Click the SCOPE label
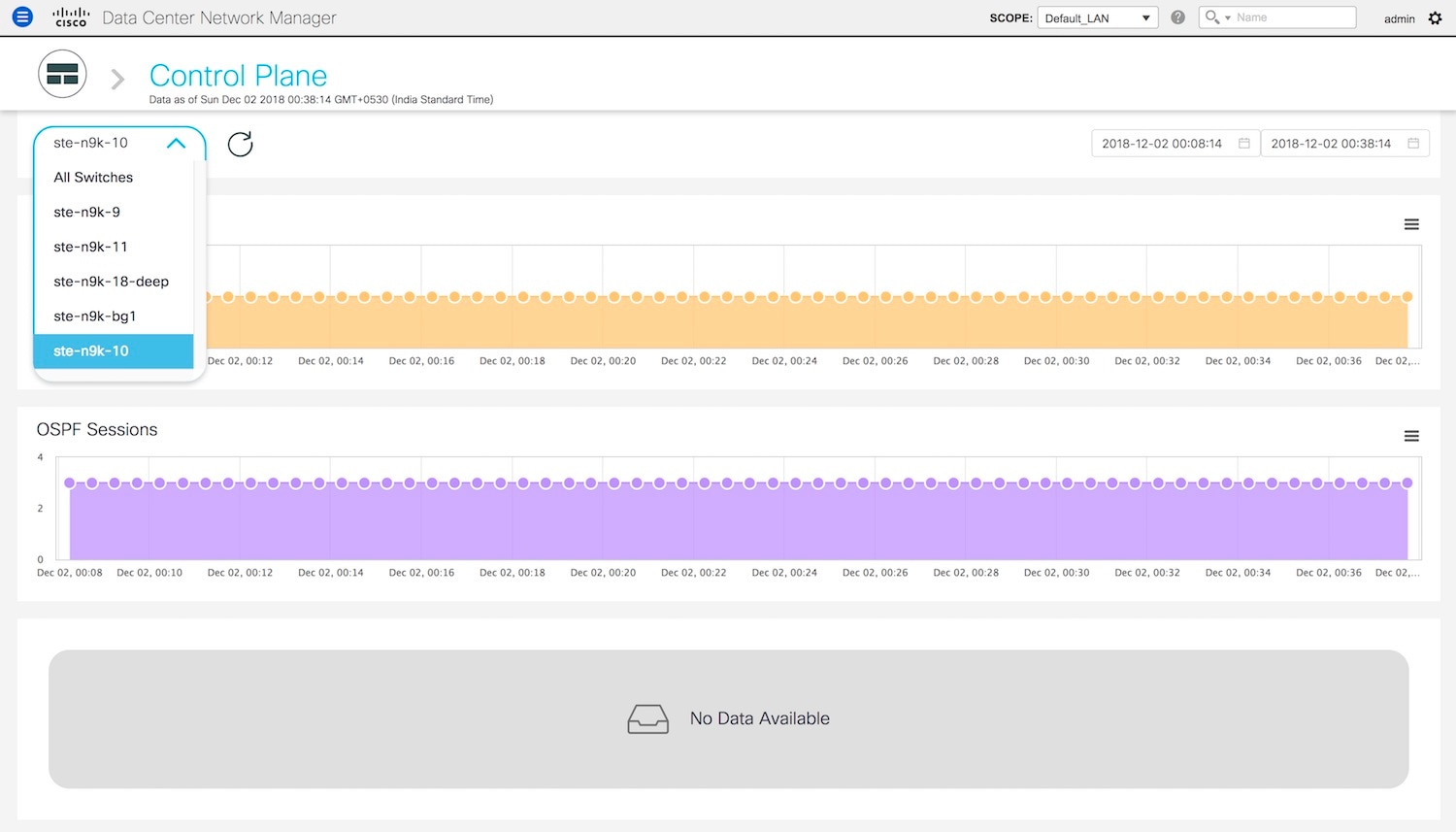This screenshot has height=832, width=1456. click(1010, 18)
